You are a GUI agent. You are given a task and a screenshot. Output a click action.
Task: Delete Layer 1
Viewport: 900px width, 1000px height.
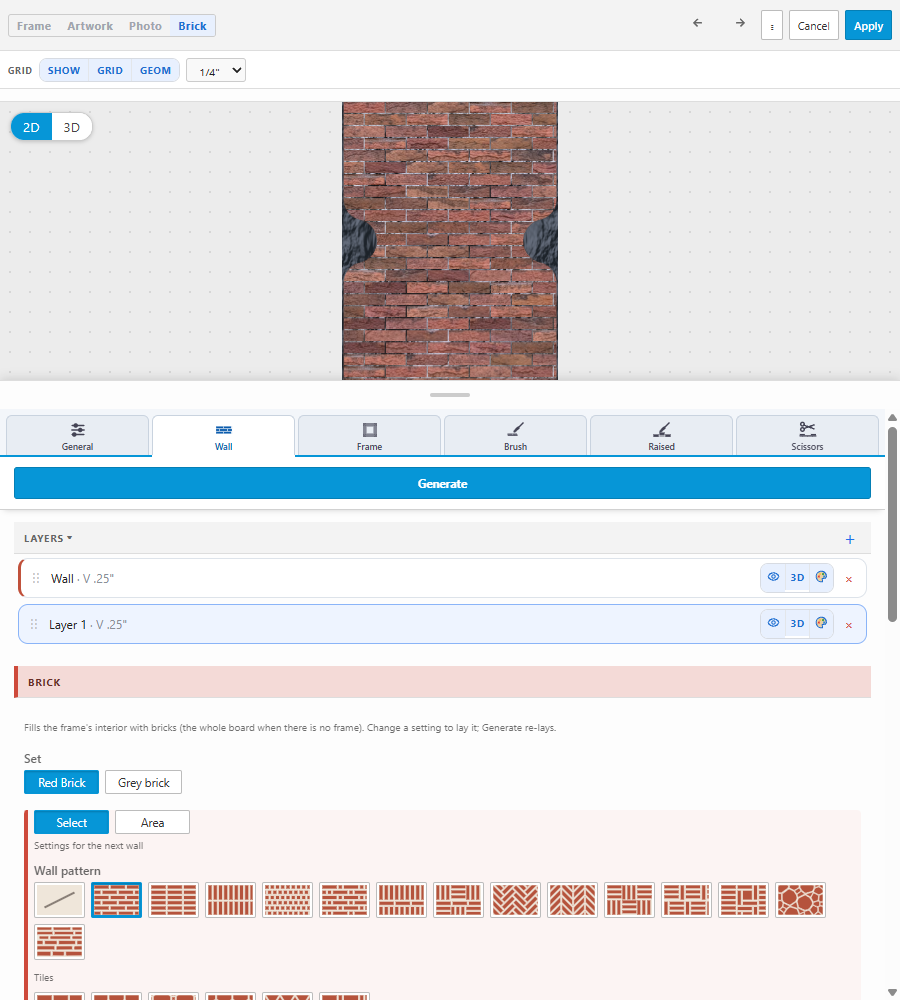(848, 625)
